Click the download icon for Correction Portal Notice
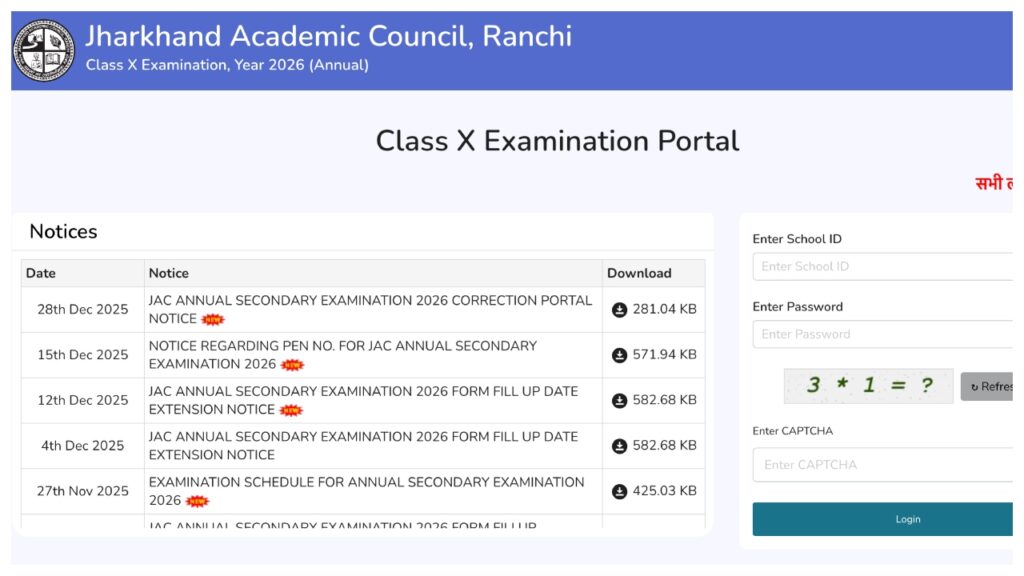 pyautogui.click(x=620, y=308)
